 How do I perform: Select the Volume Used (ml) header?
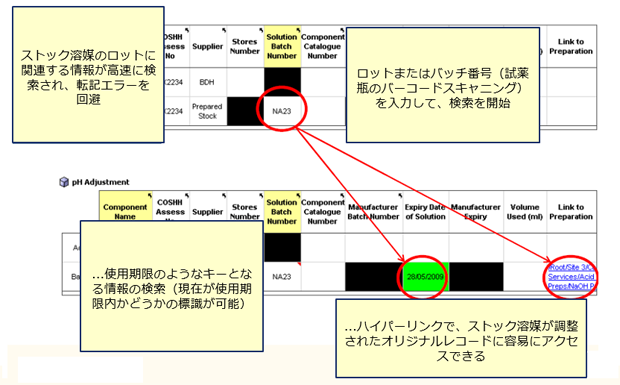(x=525, y=211)
